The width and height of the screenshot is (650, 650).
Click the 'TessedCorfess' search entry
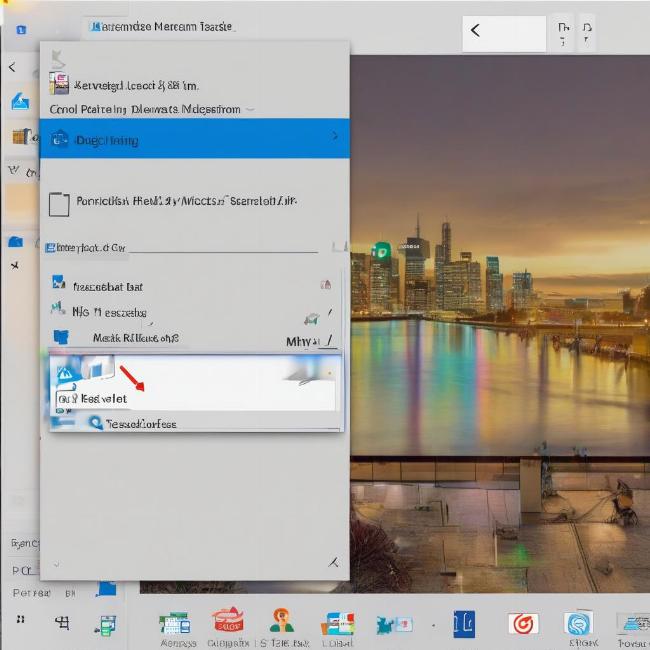tap(141, 424)
